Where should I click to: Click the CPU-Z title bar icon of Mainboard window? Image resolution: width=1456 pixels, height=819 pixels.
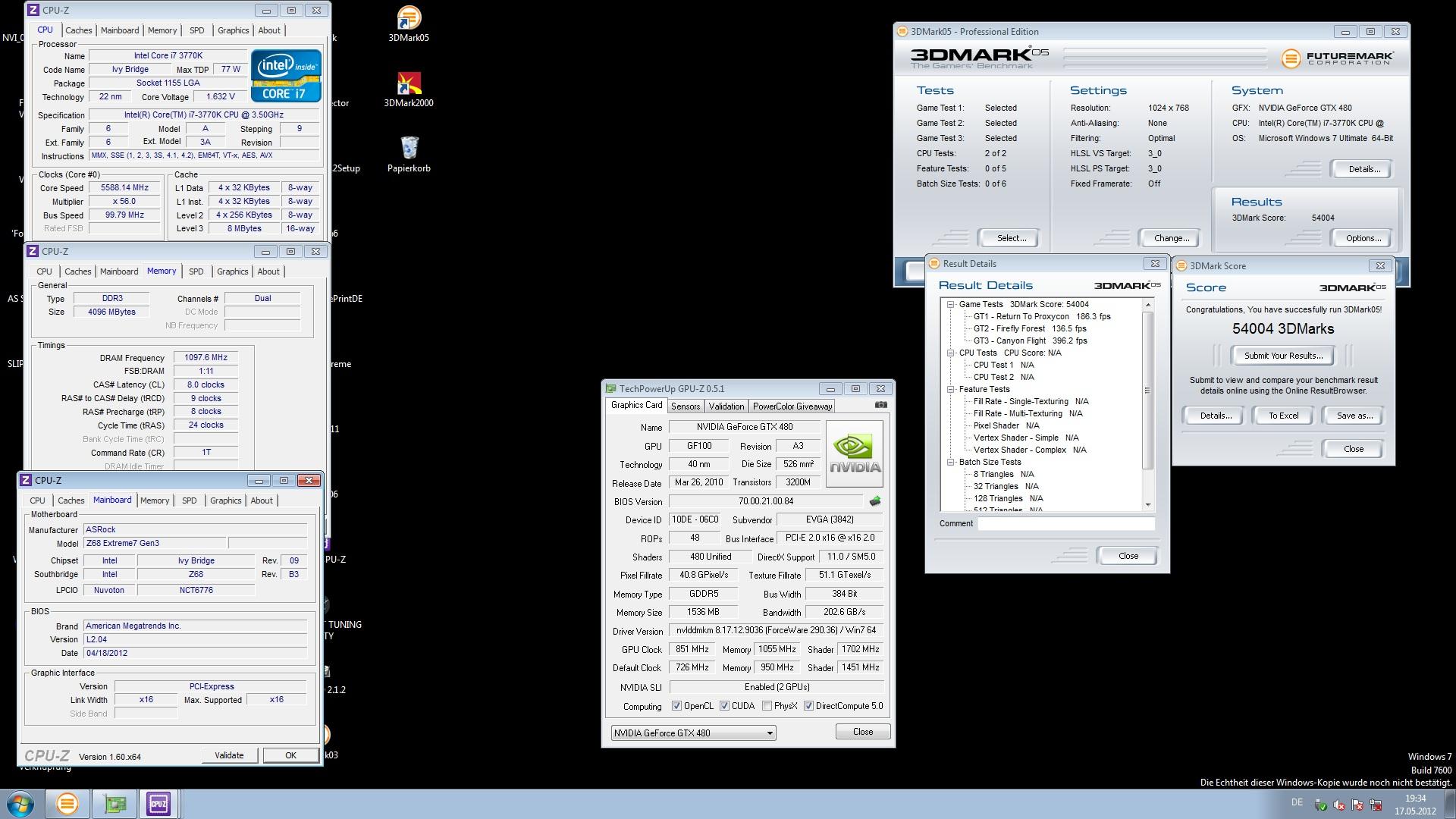coord(26,480)
